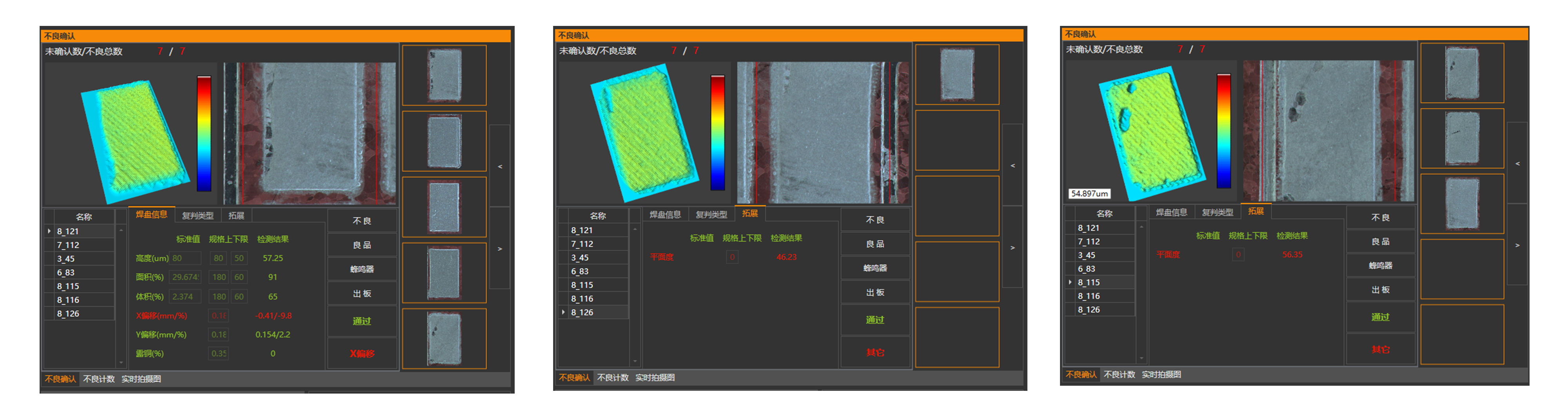Click color scale bar in middle window
The image size is (1568, 414).
point(718,133)
